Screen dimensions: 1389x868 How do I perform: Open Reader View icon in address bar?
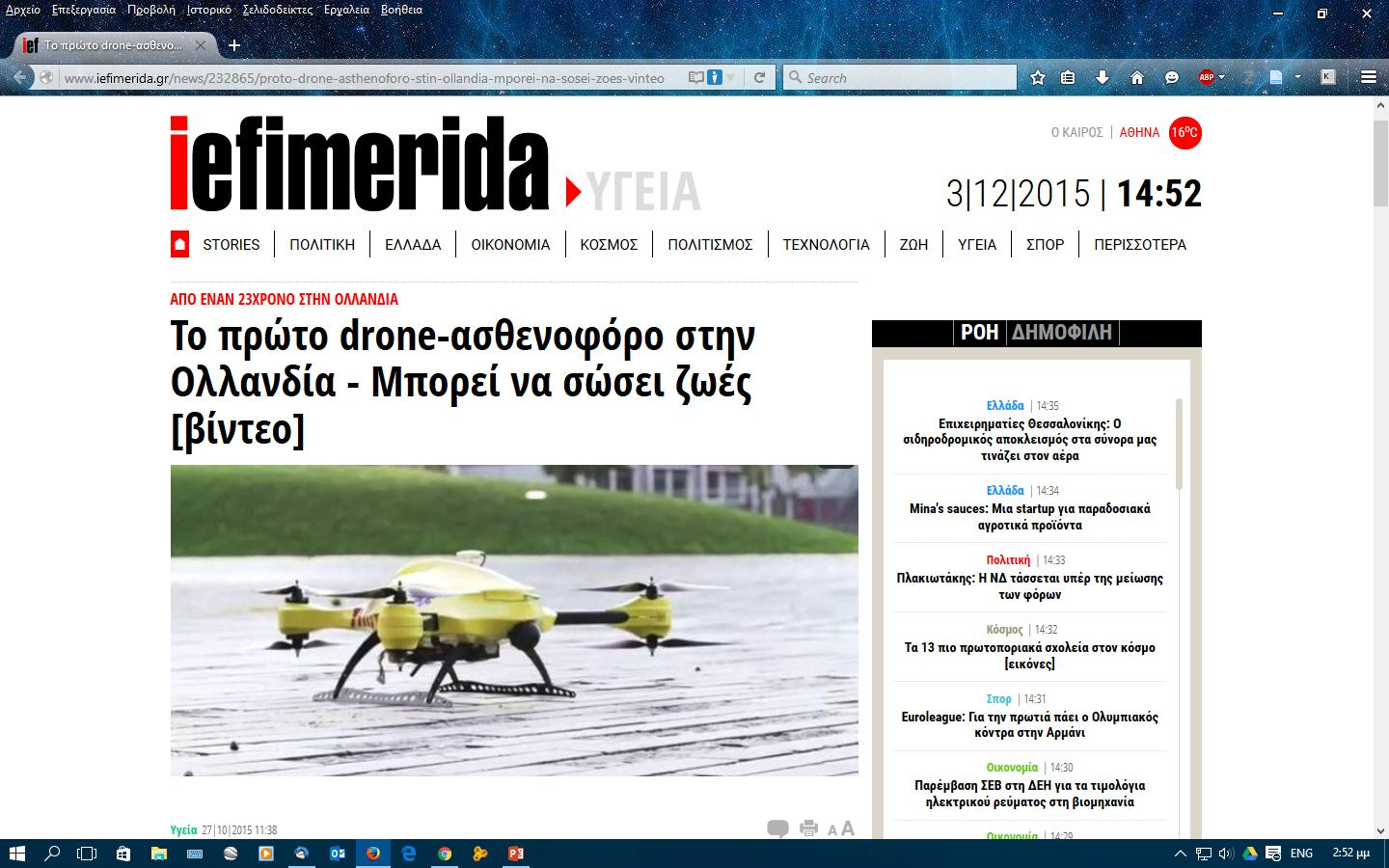(x=695, y=77)
